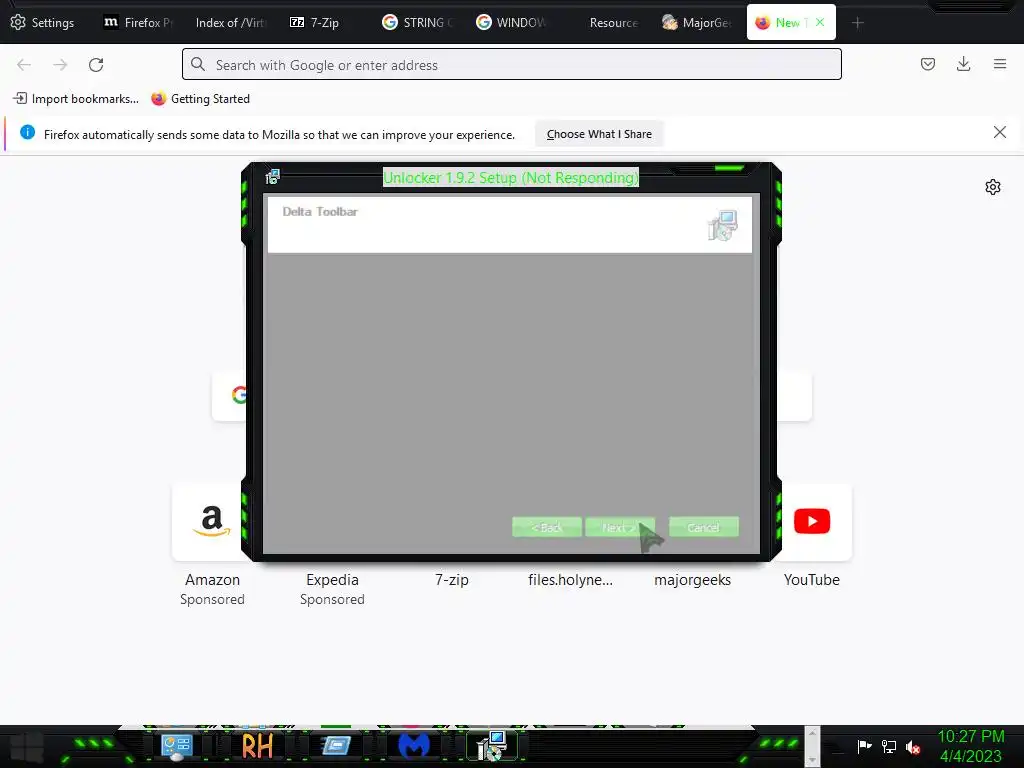Focus the Search with Google address bar
The image size is (1024, 768).
[511, 65]
